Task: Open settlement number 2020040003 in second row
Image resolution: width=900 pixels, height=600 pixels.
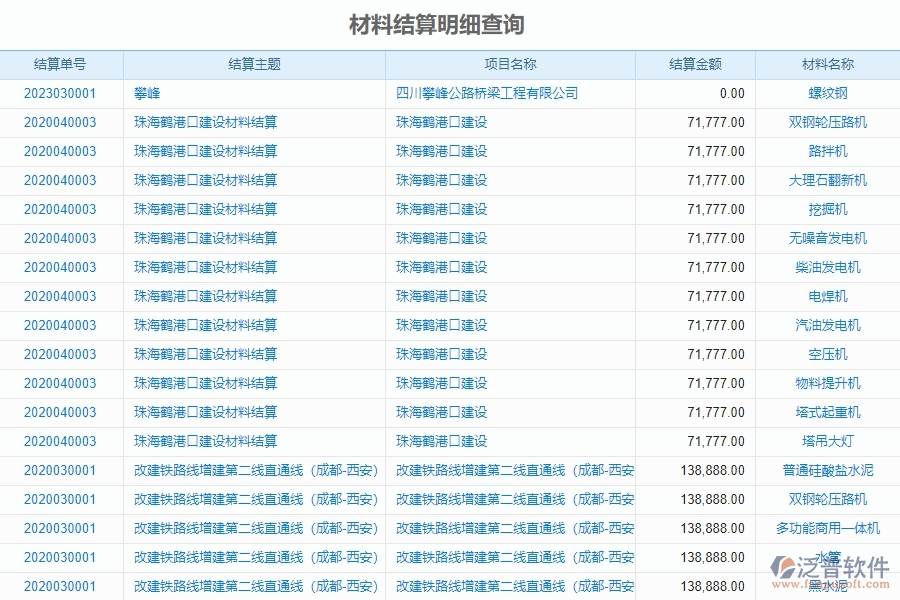Action: coord(62,122)
